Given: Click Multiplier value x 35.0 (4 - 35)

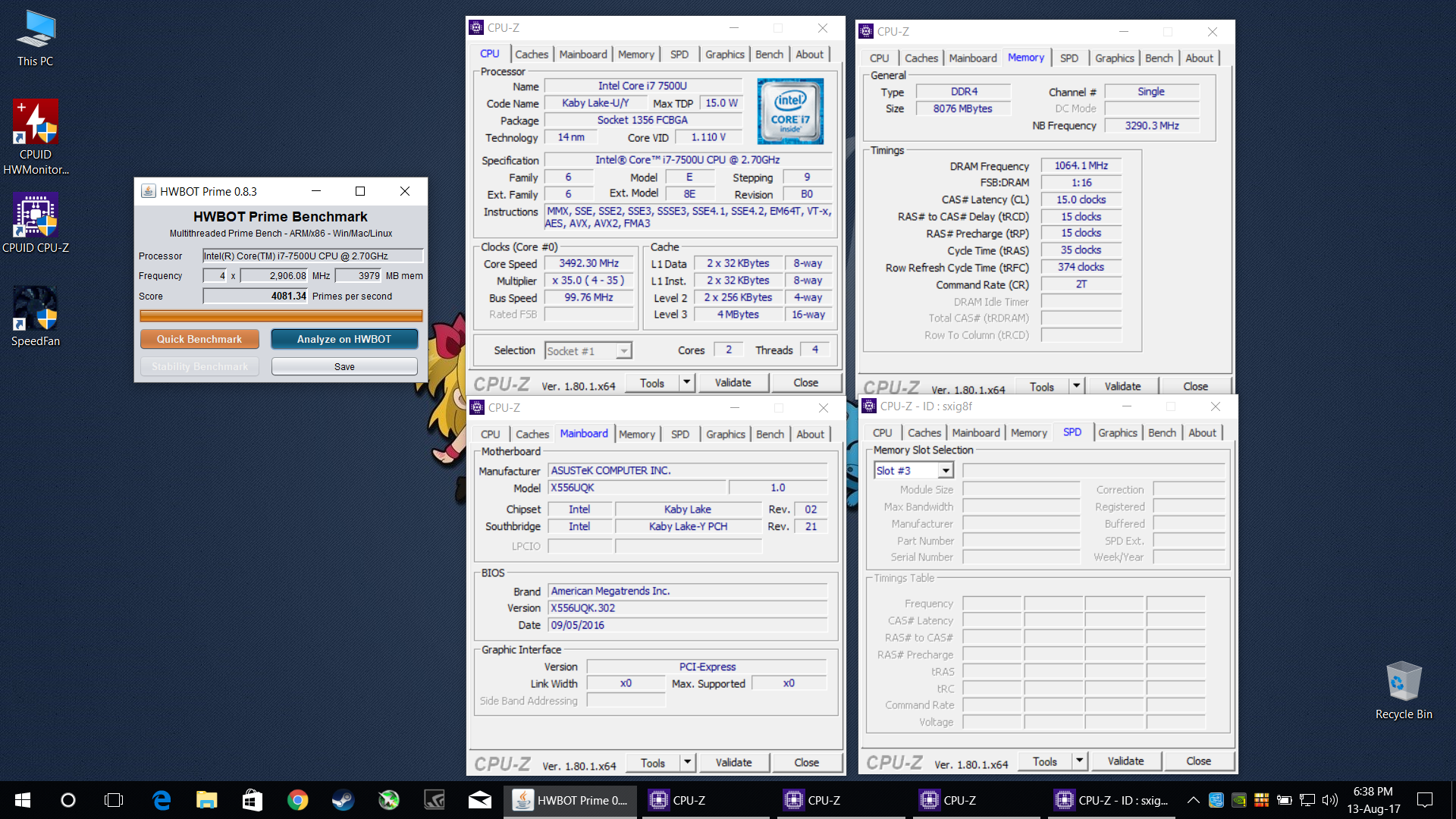Looking at the screenshot, I should click(x=588, y=281).
